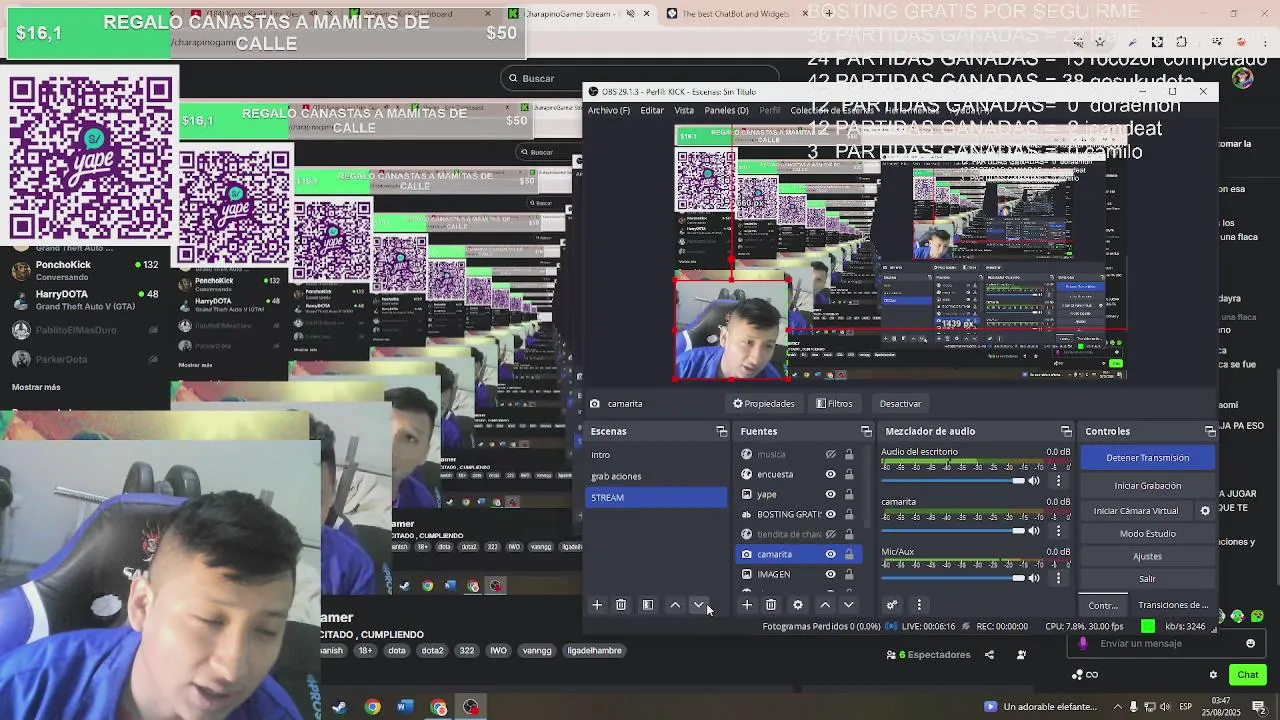Move selected source up in Fuentes
This screenshot has width=1280, height=720.
(x=825, y=605)
